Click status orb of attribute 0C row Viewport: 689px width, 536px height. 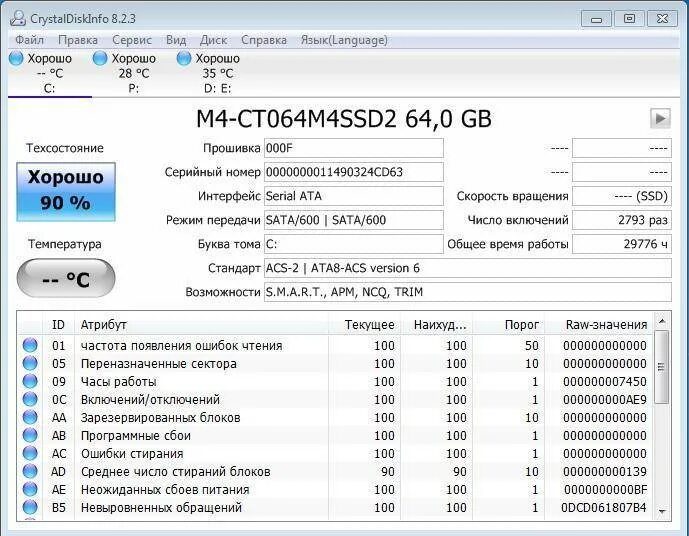pos(30,399)
